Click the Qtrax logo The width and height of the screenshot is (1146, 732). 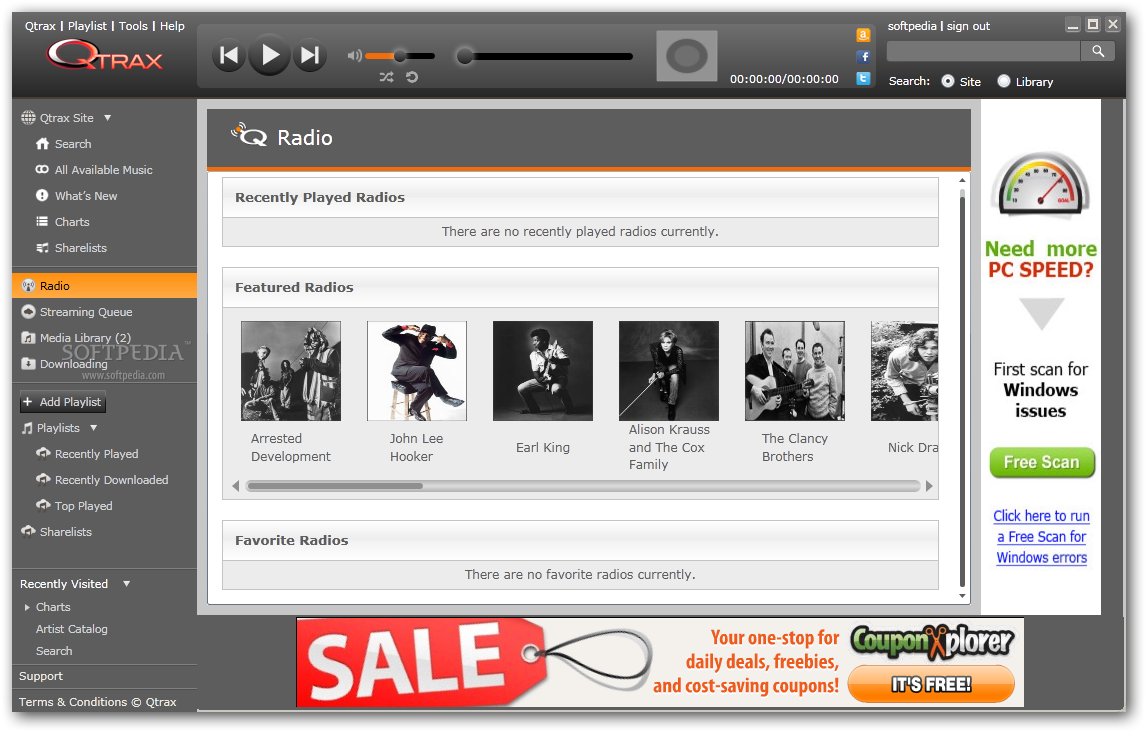click(105, 56)
